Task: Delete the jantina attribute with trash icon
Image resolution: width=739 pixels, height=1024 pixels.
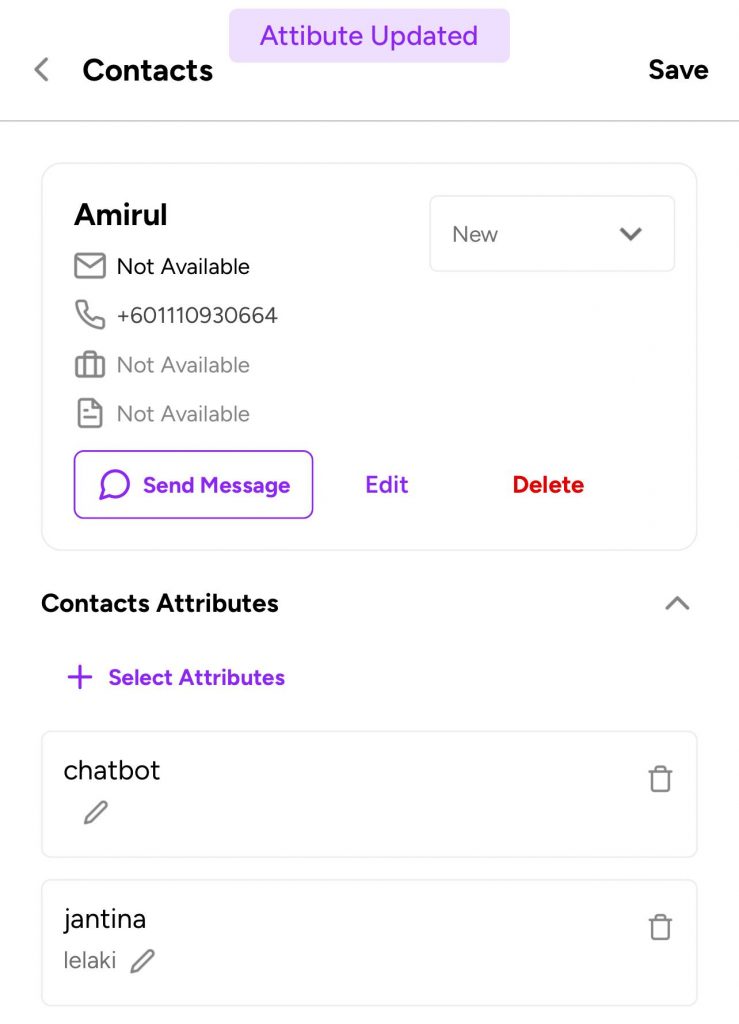Action: [x=660, y=927]
